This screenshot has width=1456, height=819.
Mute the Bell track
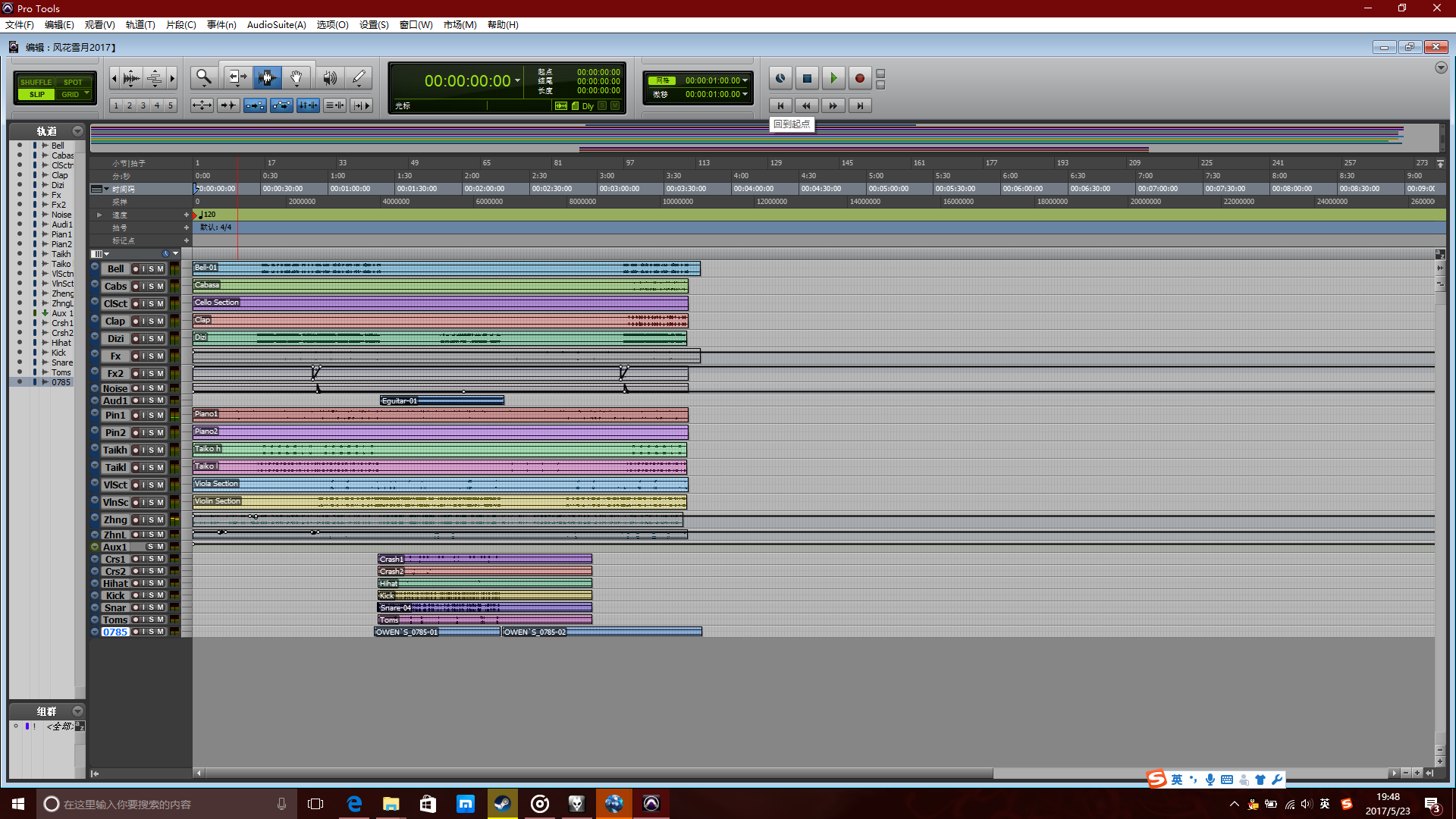pyautogui.click(x=160, y=268)
